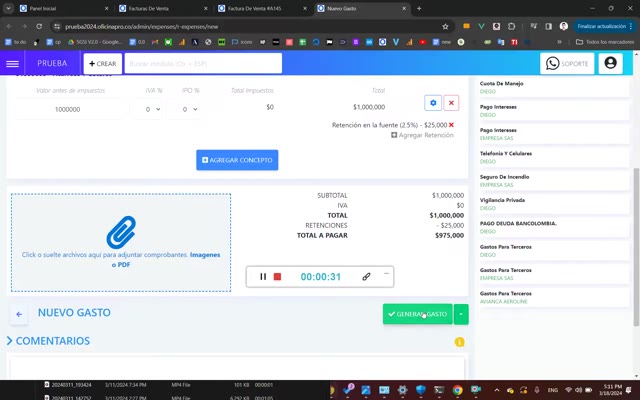Screen dimensions: 640x400
Task: Open the YouTube bookmark icon
Action: click(422, 42)
